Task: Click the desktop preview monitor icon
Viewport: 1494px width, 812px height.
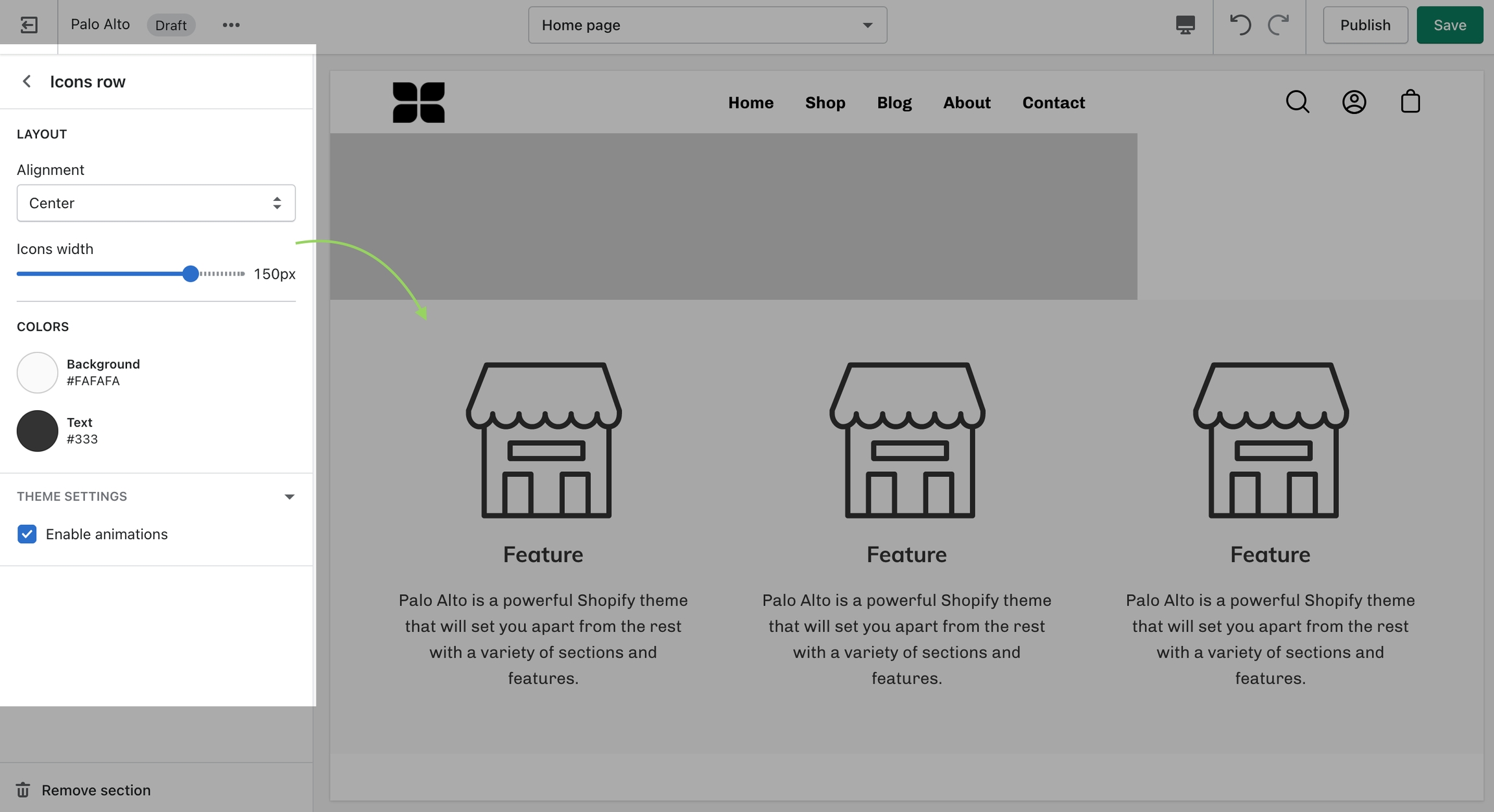Action: 1185,25
